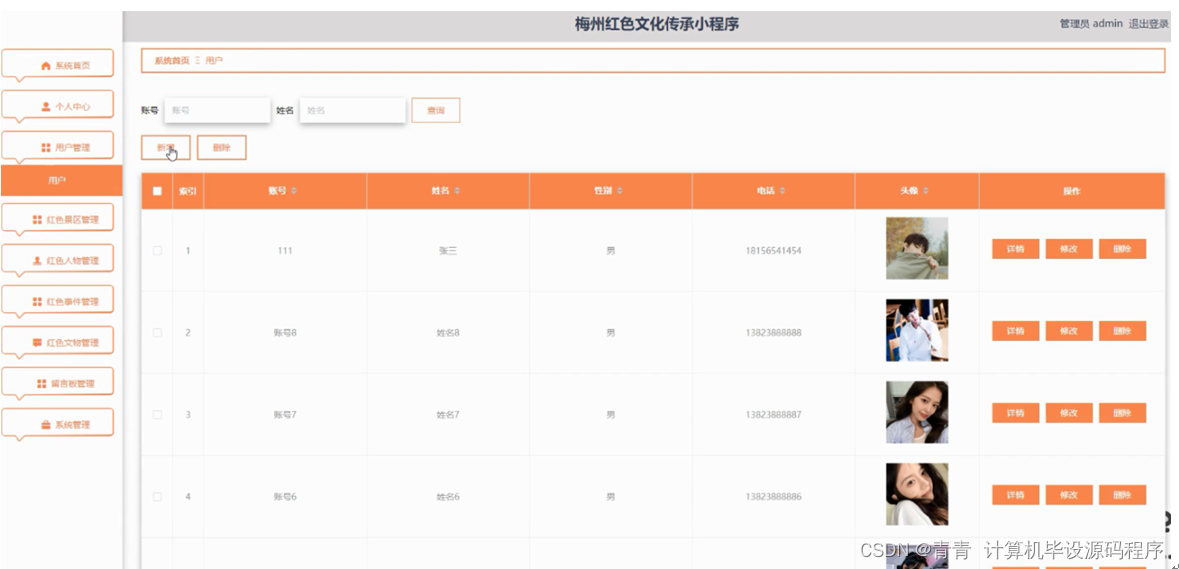Click 删除 for 账号7
This screenshot has height=569, width=1179.
pos(1123,413)
